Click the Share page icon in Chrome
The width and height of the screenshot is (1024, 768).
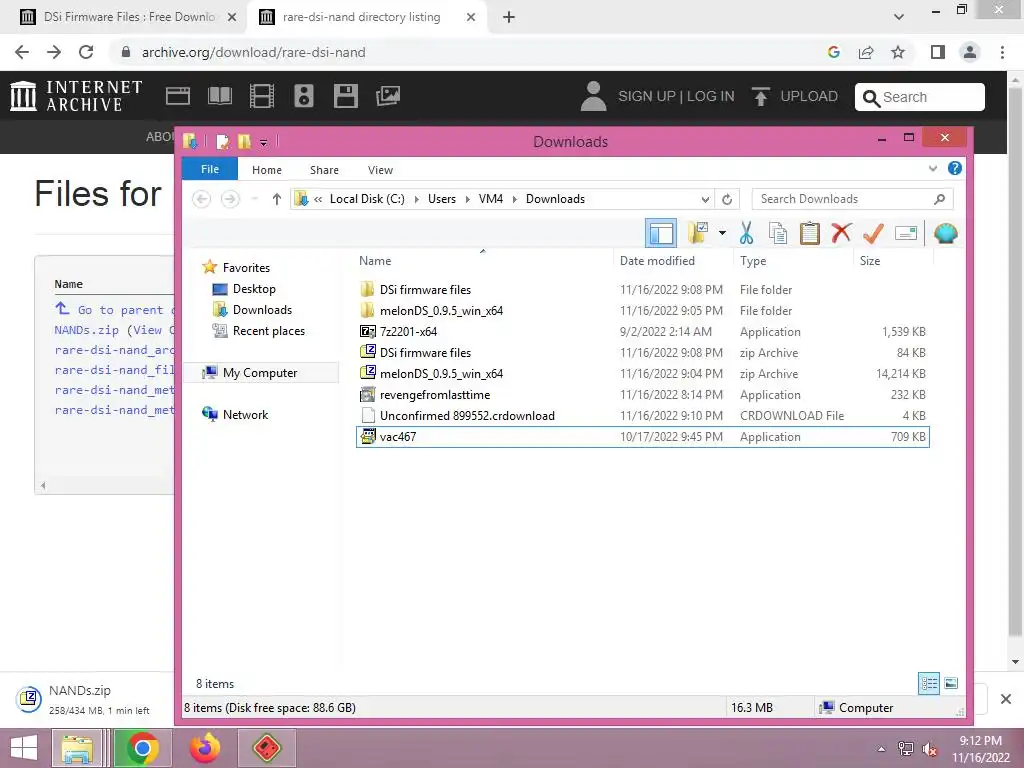tap(866, 52)
